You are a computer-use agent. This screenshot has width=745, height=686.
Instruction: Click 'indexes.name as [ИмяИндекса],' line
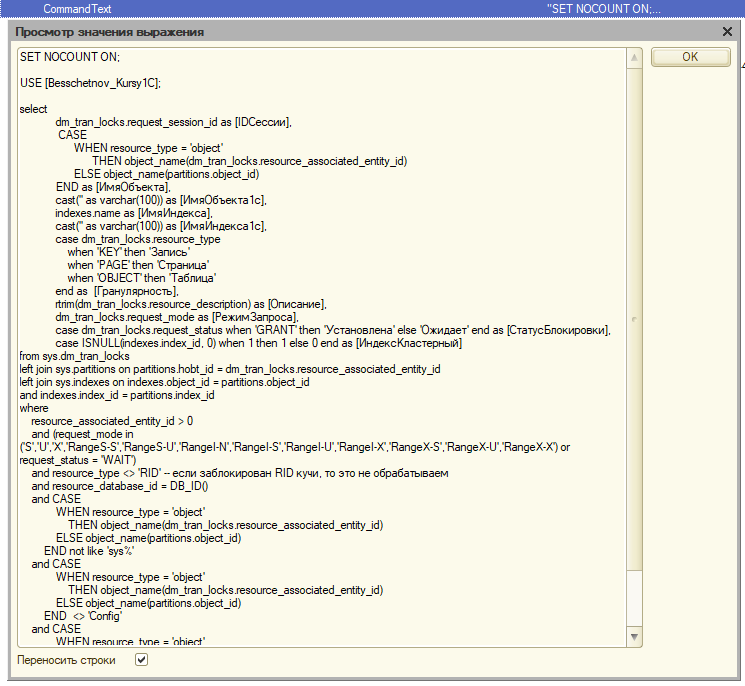pos(134,213)
